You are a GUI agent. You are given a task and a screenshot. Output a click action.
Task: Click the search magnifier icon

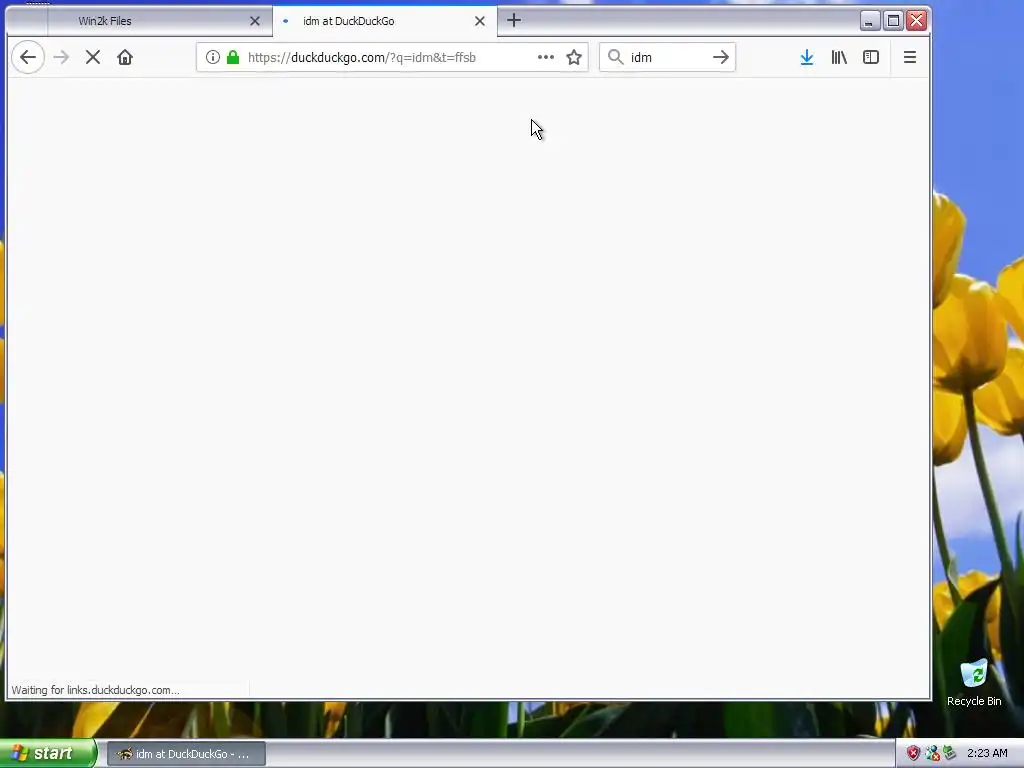[x=615, y=57]
